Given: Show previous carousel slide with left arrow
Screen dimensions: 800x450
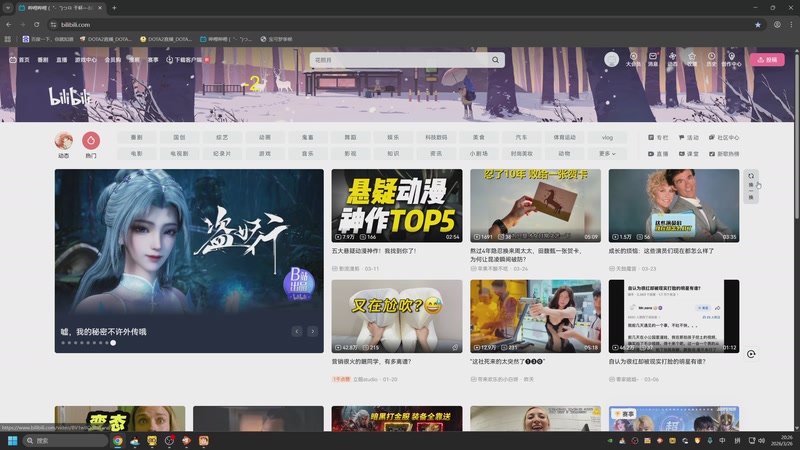Looking at the screenshot, I should [297, 332].
